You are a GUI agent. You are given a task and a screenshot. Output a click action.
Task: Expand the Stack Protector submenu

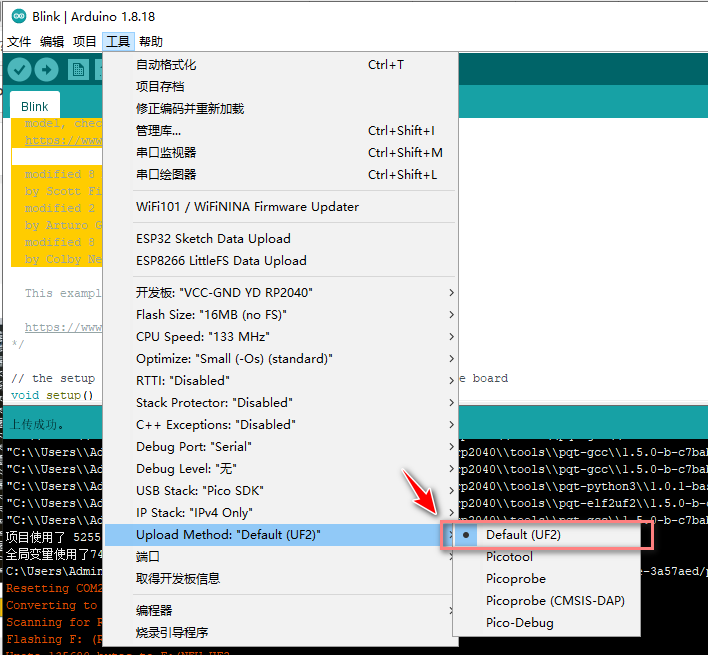(x=281, y=403)
